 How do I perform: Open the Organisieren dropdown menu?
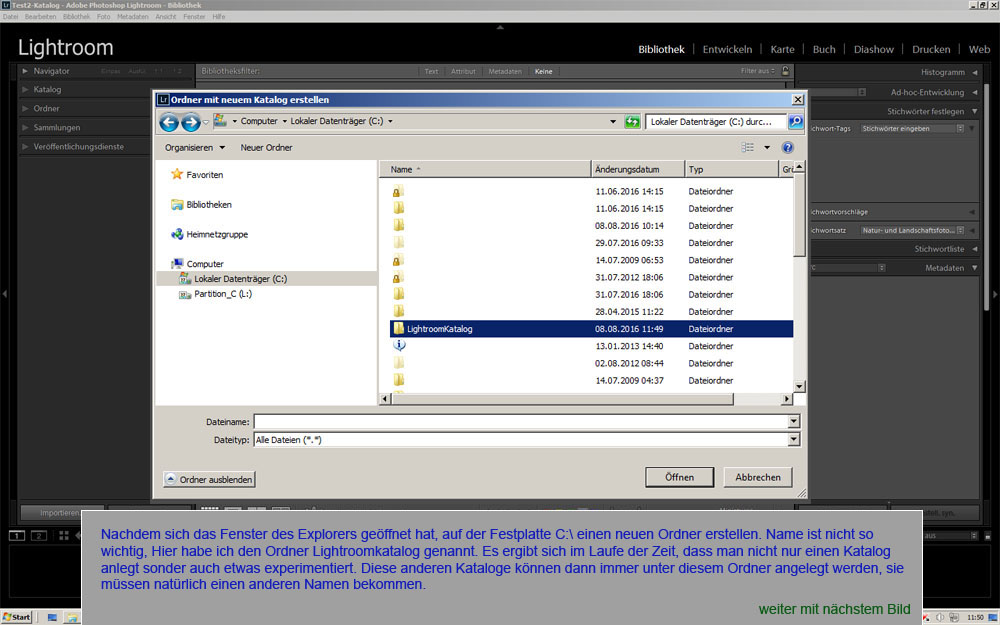[195, 147]
